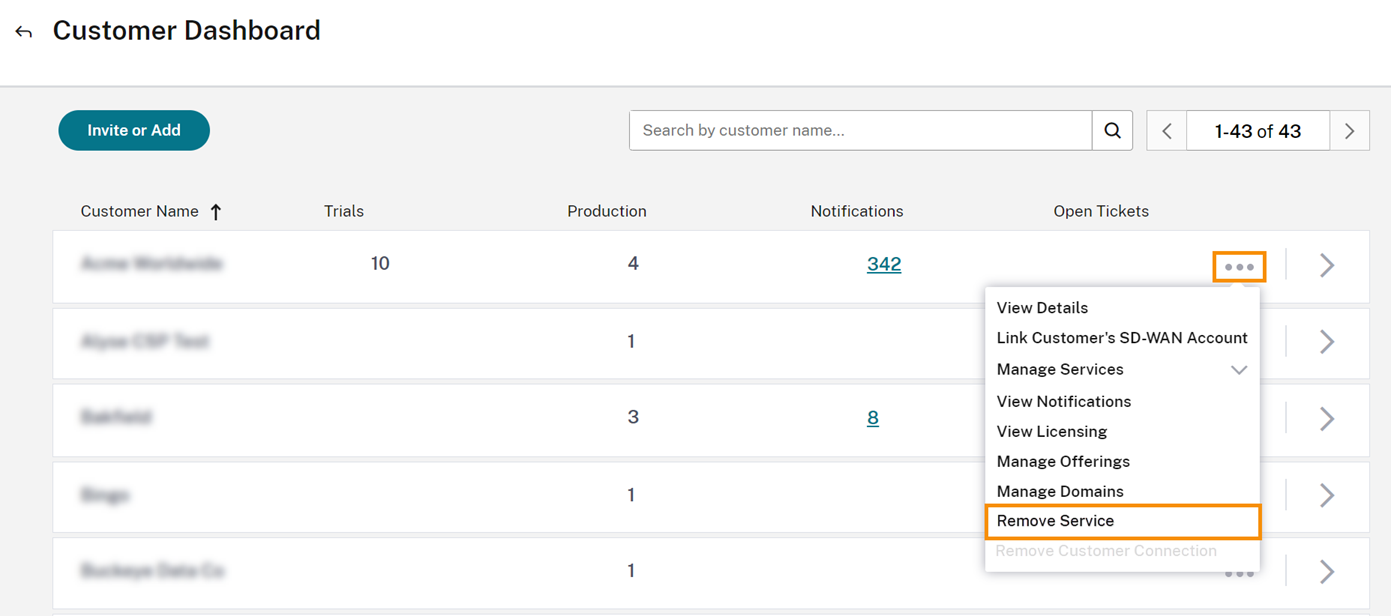This screenshot has height=616, width=1391.
Task: Go to next page of customers
Action: click(x=1349, y=131)
